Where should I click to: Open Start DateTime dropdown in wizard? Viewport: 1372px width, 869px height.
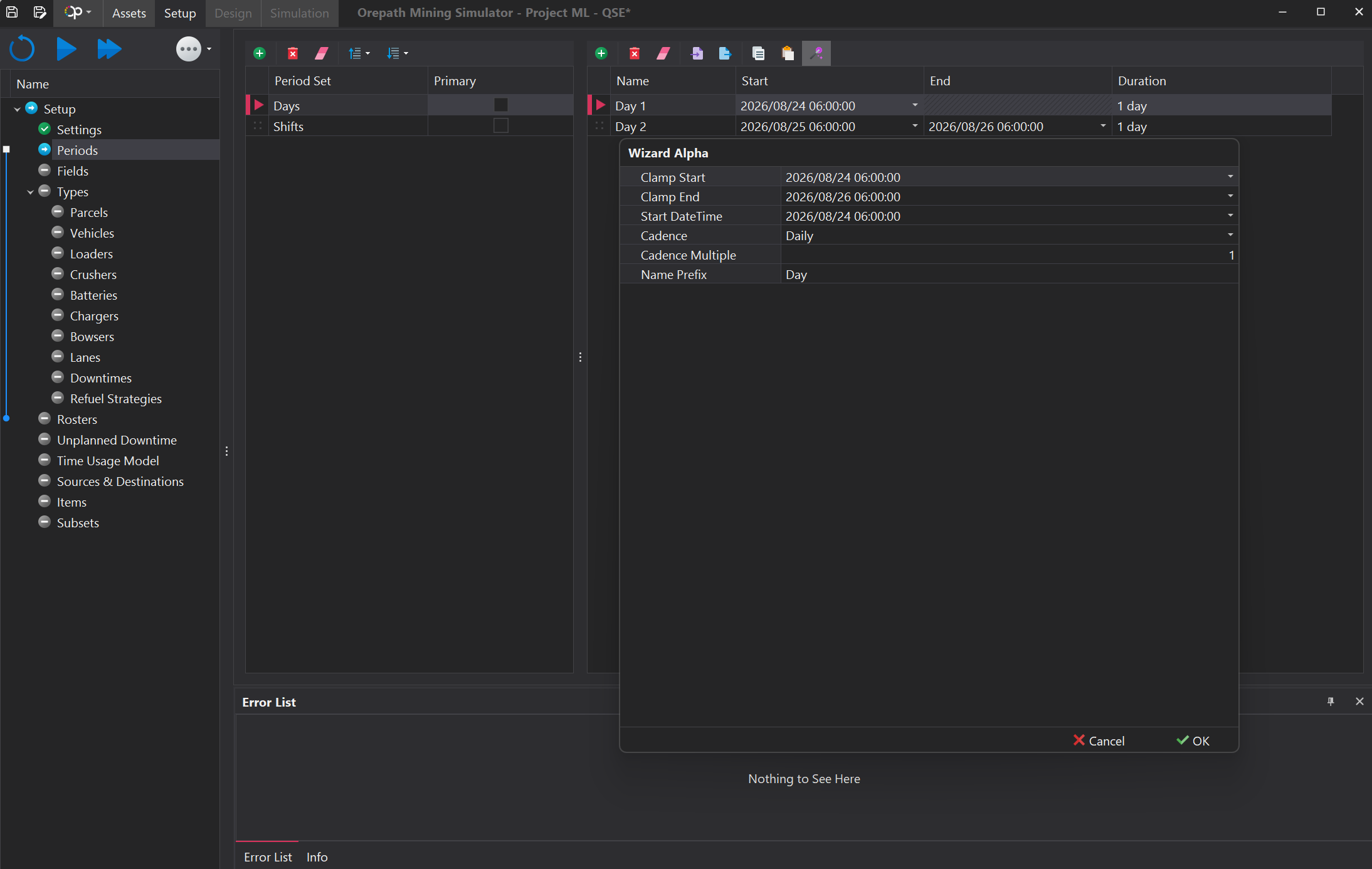[1230, 216]
